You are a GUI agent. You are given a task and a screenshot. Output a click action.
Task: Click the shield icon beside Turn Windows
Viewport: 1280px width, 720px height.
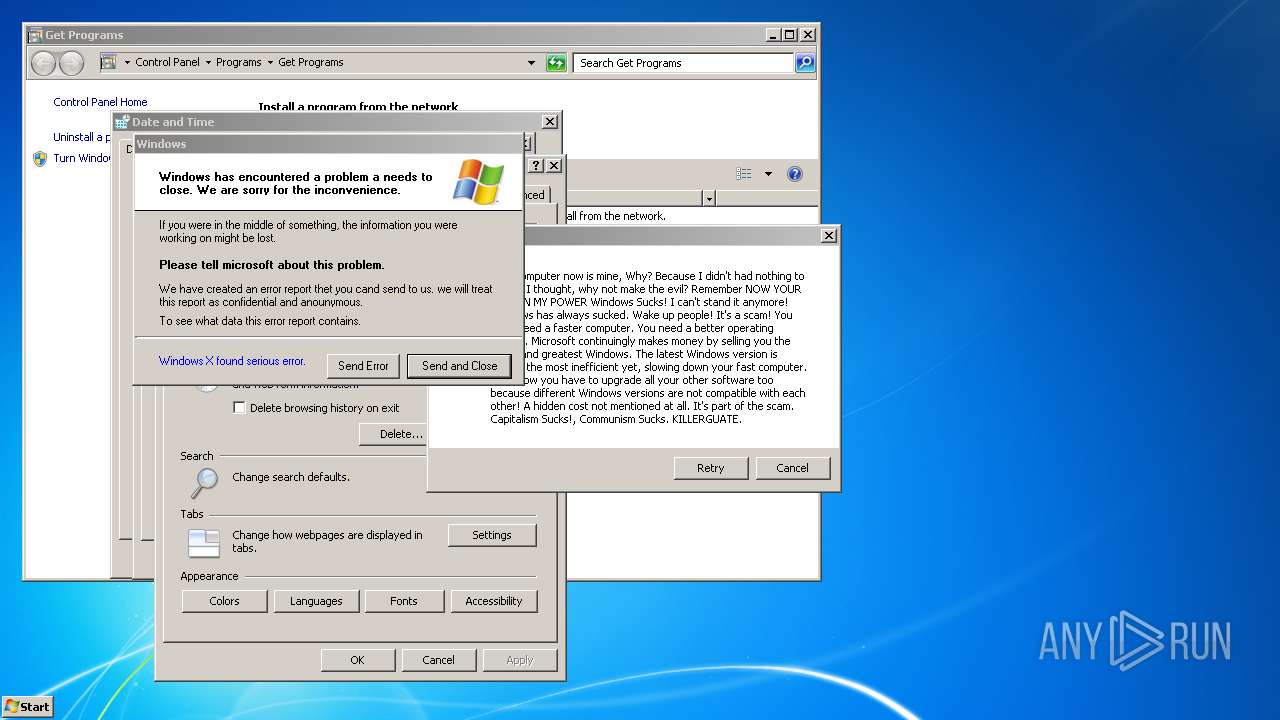[x=40, y=158]
